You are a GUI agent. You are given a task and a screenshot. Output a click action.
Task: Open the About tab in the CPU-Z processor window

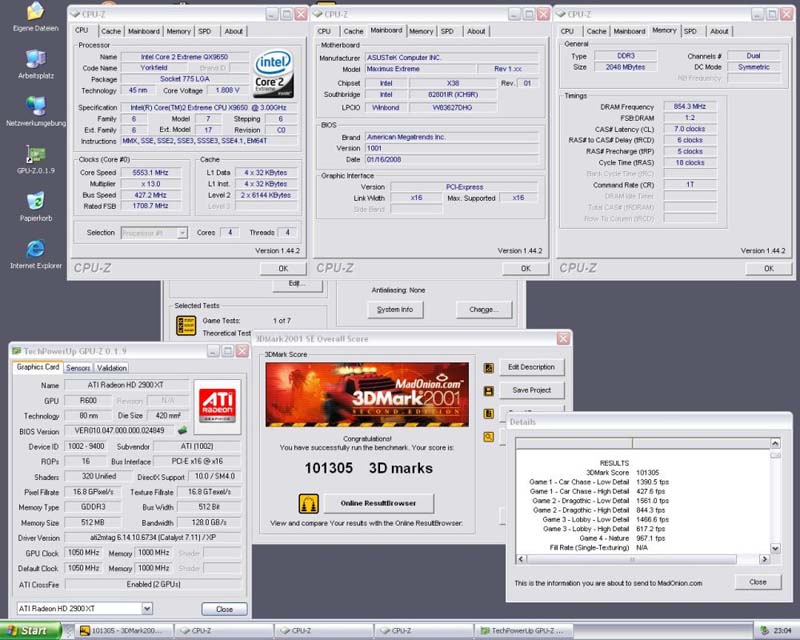pyautogui.click(x=234, y=31)
